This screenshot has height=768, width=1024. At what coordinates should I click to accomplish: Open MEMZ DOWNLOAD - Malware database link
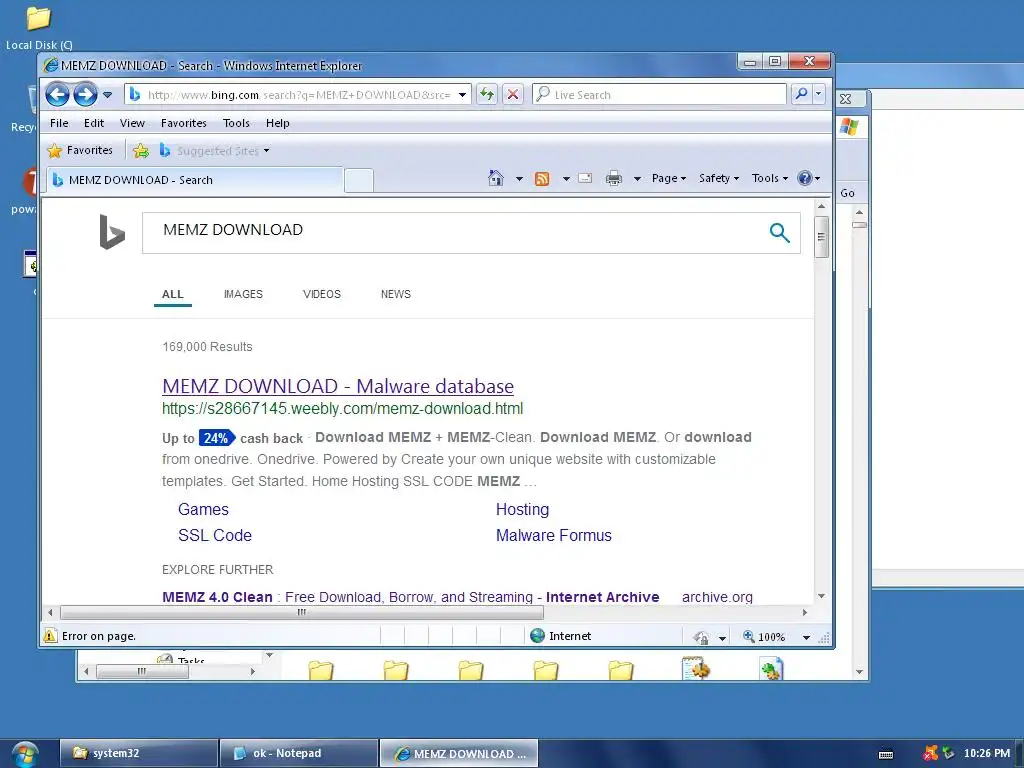[338, 386]
